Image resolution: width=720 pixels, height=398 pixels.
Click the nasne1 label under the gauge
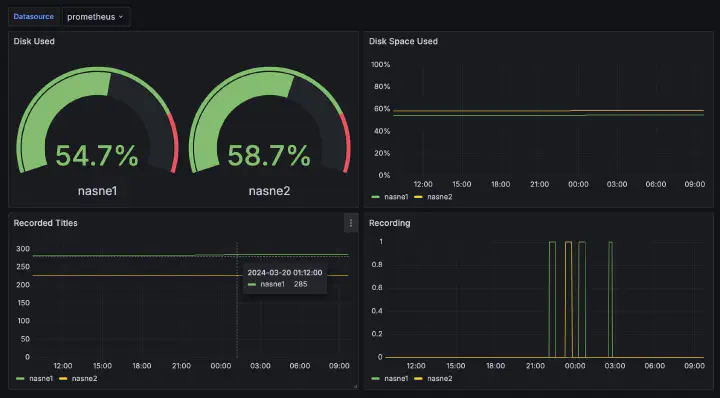97,191
